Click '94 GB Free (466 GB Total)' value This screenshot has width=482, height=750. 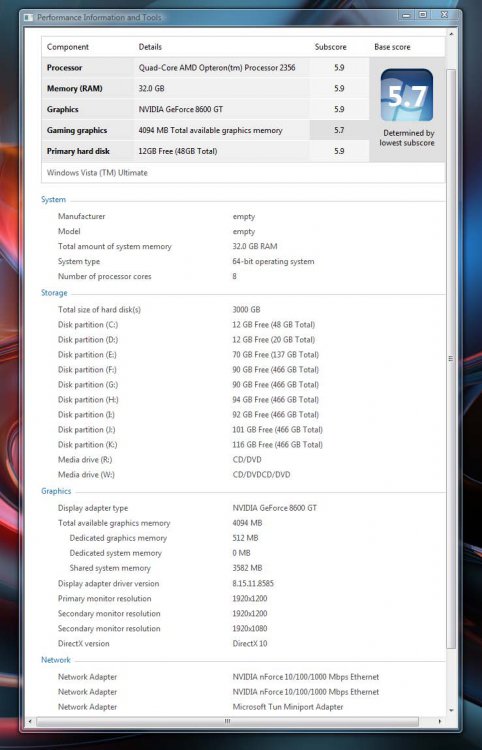(275, 399)
